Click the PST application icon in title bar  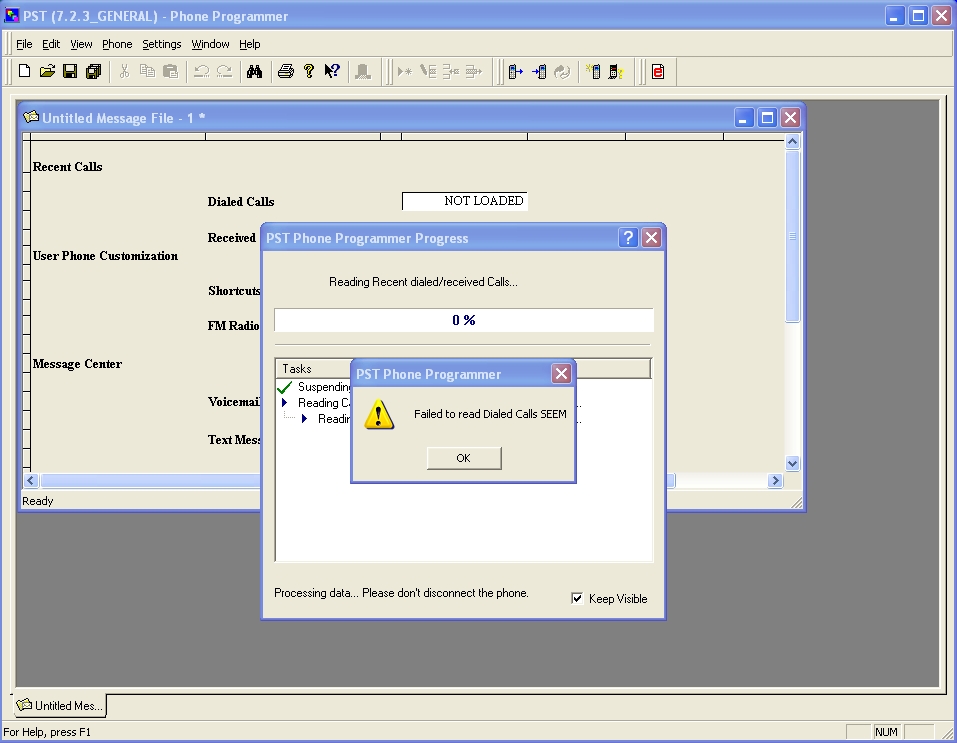coord(11,15)
